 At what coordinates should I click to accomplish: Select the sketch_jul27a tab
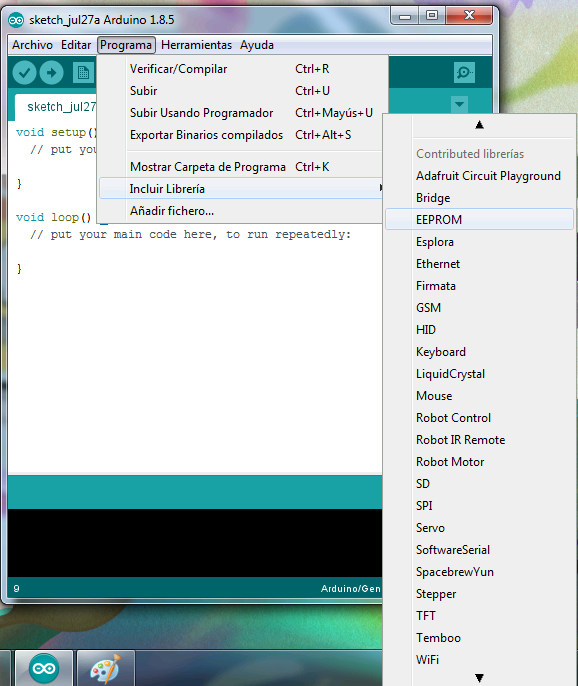[56, 107]
